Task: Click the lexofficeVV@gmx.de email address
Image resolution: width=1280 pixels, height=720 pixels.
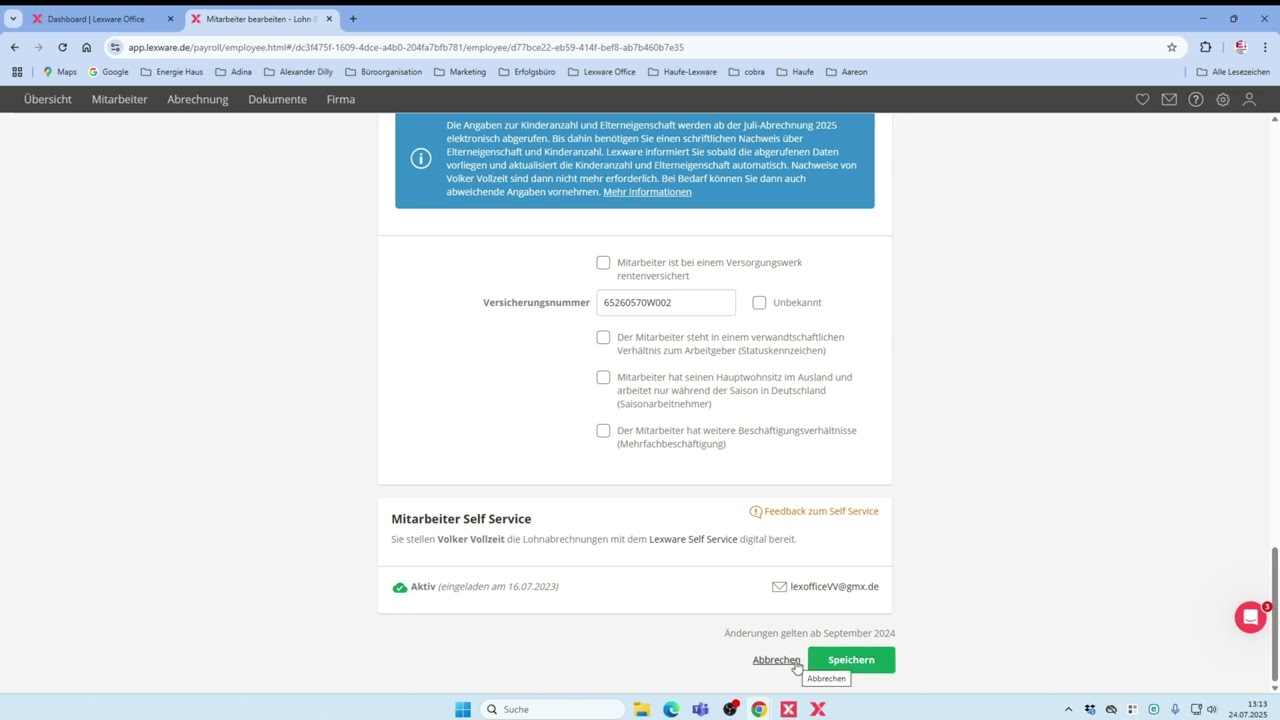Action: tap(834, 587)
